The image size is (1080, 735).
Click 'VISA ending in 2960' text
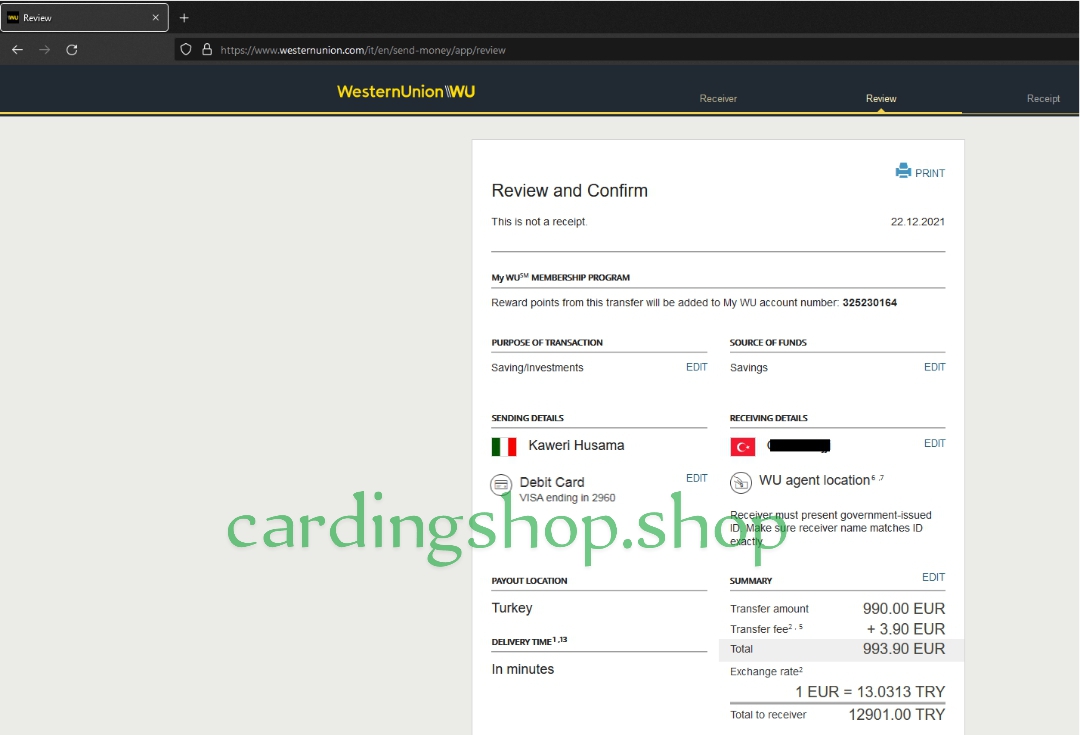[x=567, y=497]
